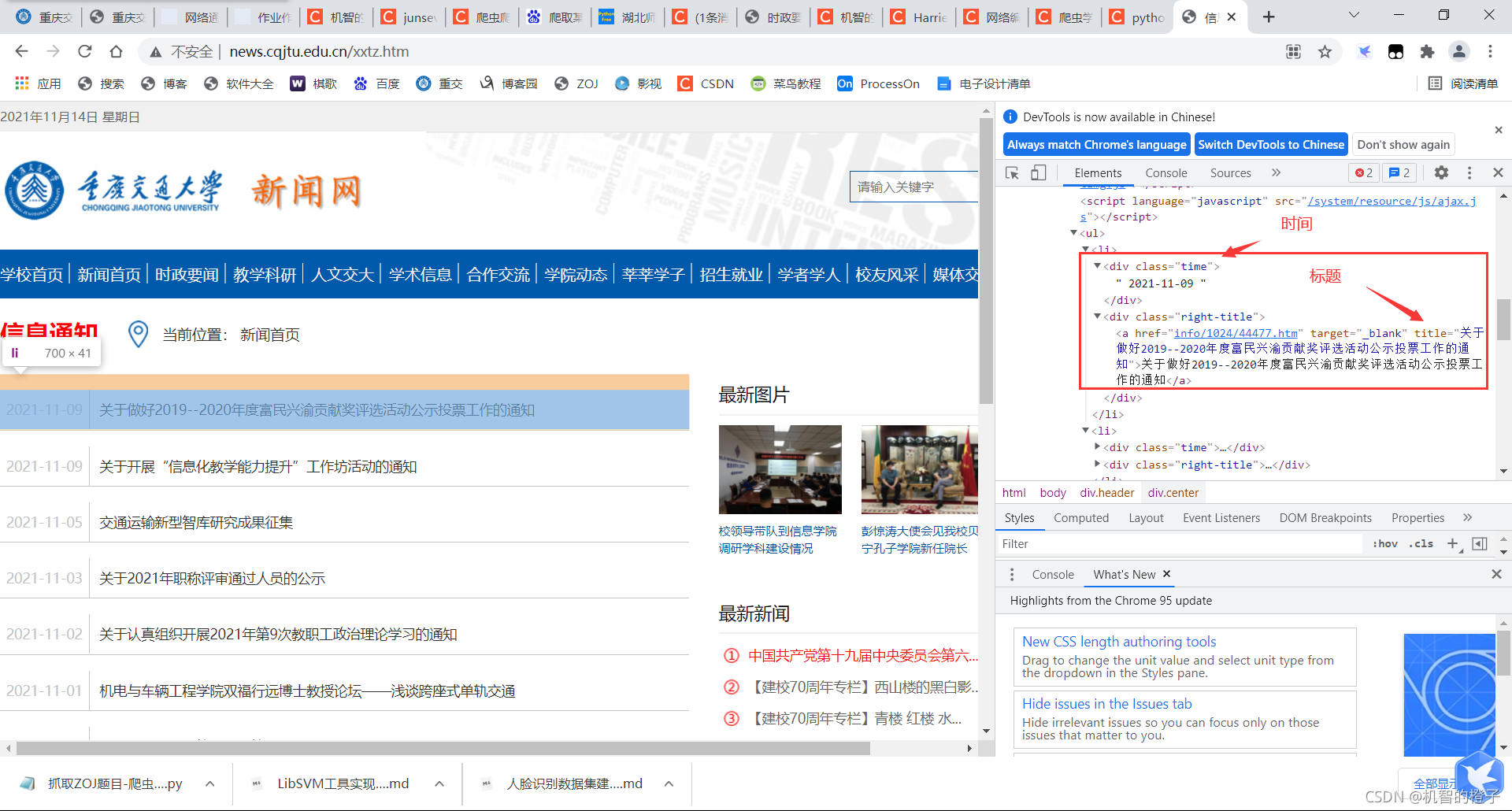Dismiss the DevTools language notification
The height and width of the screenshot is (811, 1512).
coord(1499,130)
